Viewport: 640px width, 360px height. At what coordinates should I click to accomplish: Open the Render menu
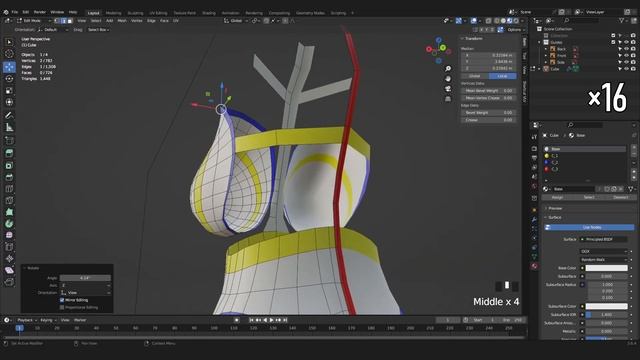[40, 12]
